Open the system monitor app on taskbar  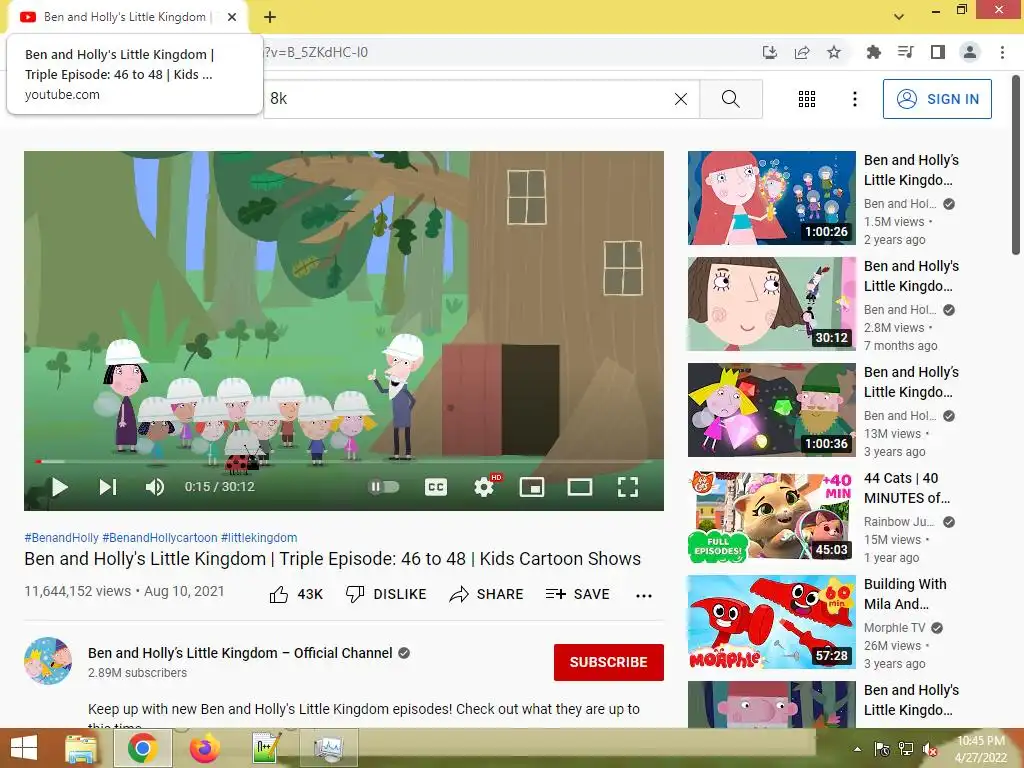(x=328, y=748)
